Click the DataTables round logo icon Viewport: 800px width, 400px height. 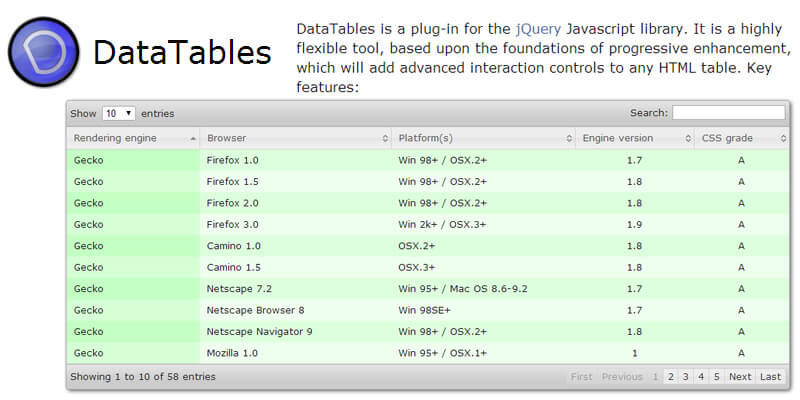click(45, 50)
